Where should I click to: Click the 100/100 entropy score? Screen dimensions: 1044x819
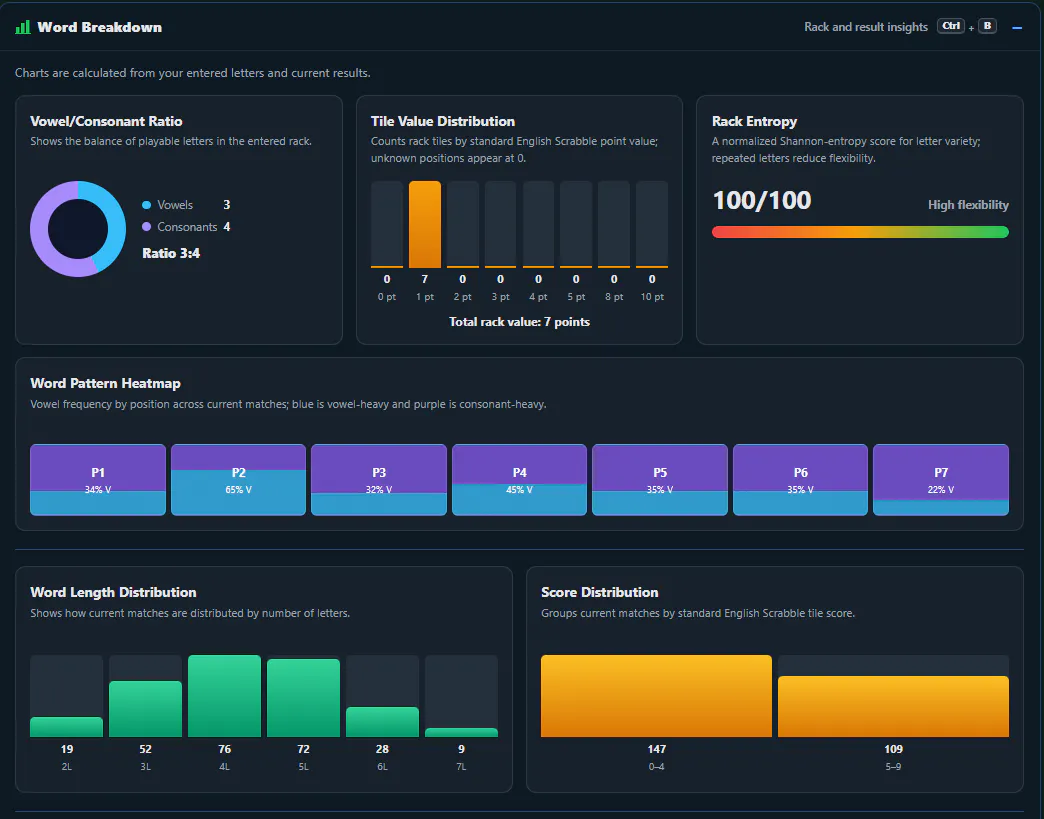click(x=762, y=200)
